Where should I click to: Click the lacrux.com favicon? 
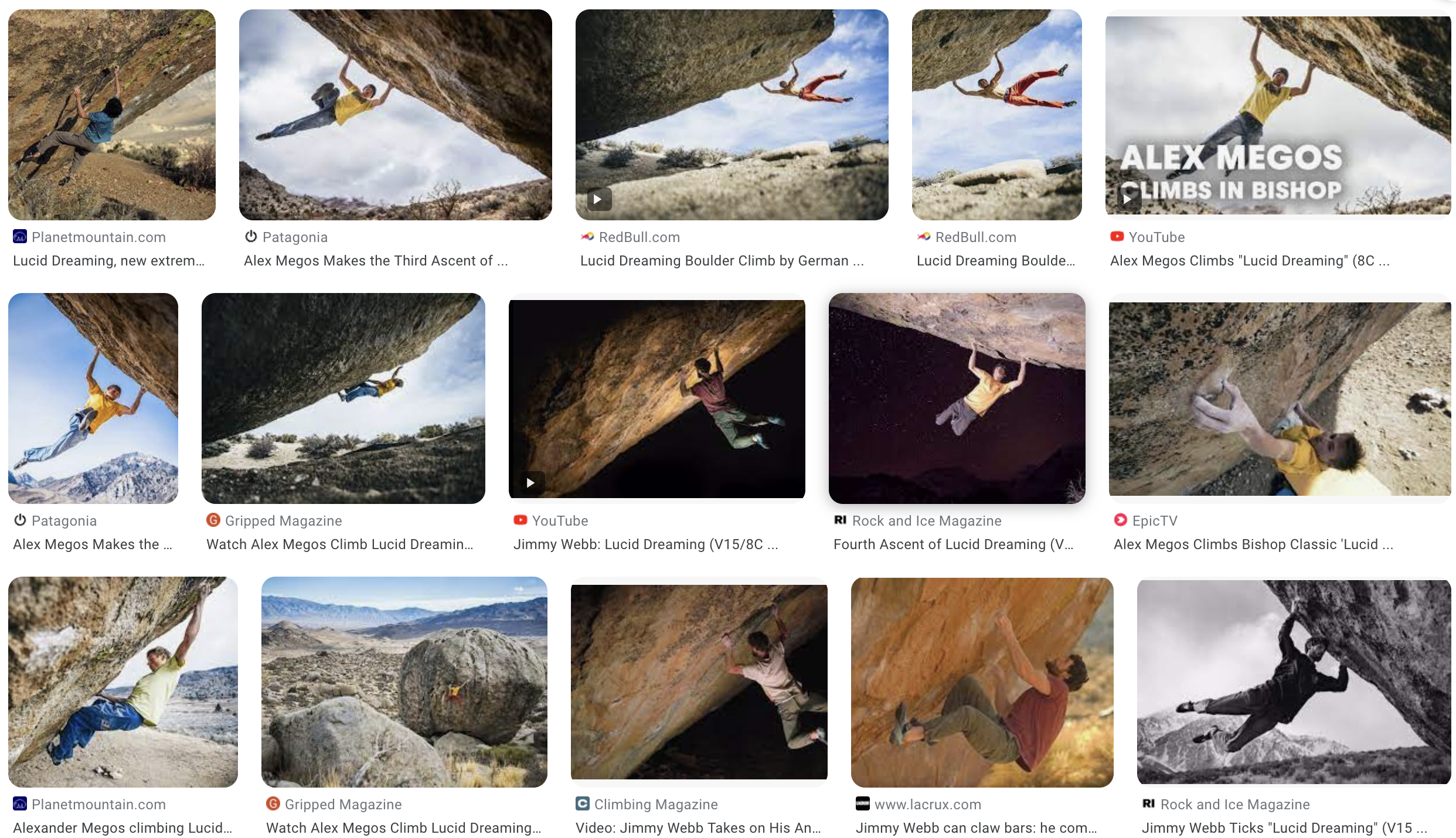pyautogui.click(x=863, y=804)
